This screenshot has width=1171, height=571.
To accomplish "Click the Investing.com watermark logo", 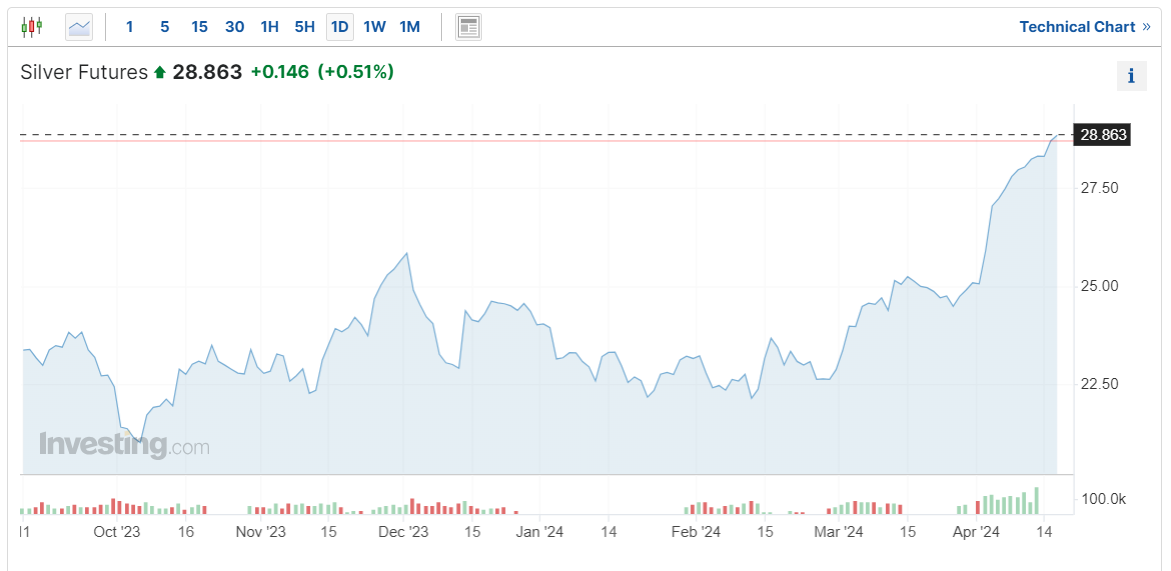I will click(x=125, y=445).
